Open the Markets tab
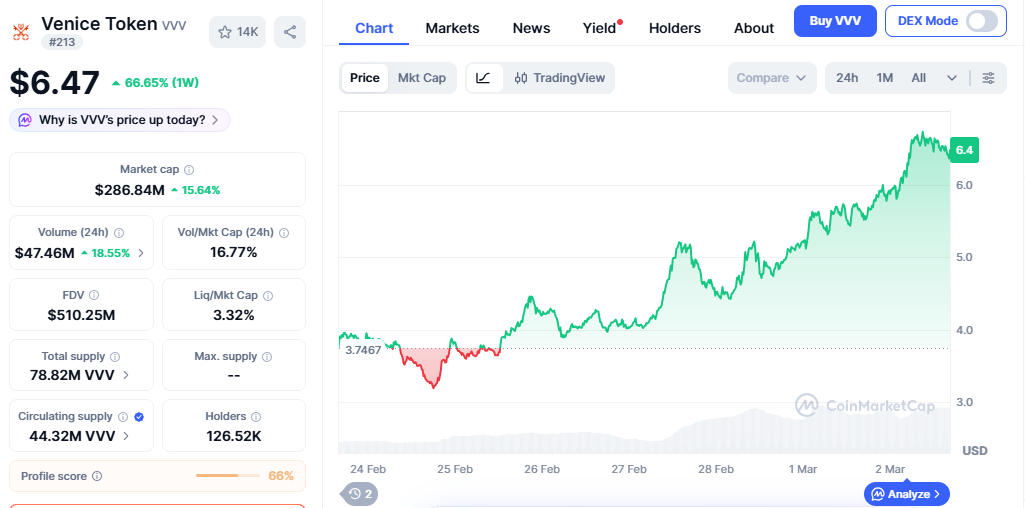1025x508 pixels. coord(452,28)
